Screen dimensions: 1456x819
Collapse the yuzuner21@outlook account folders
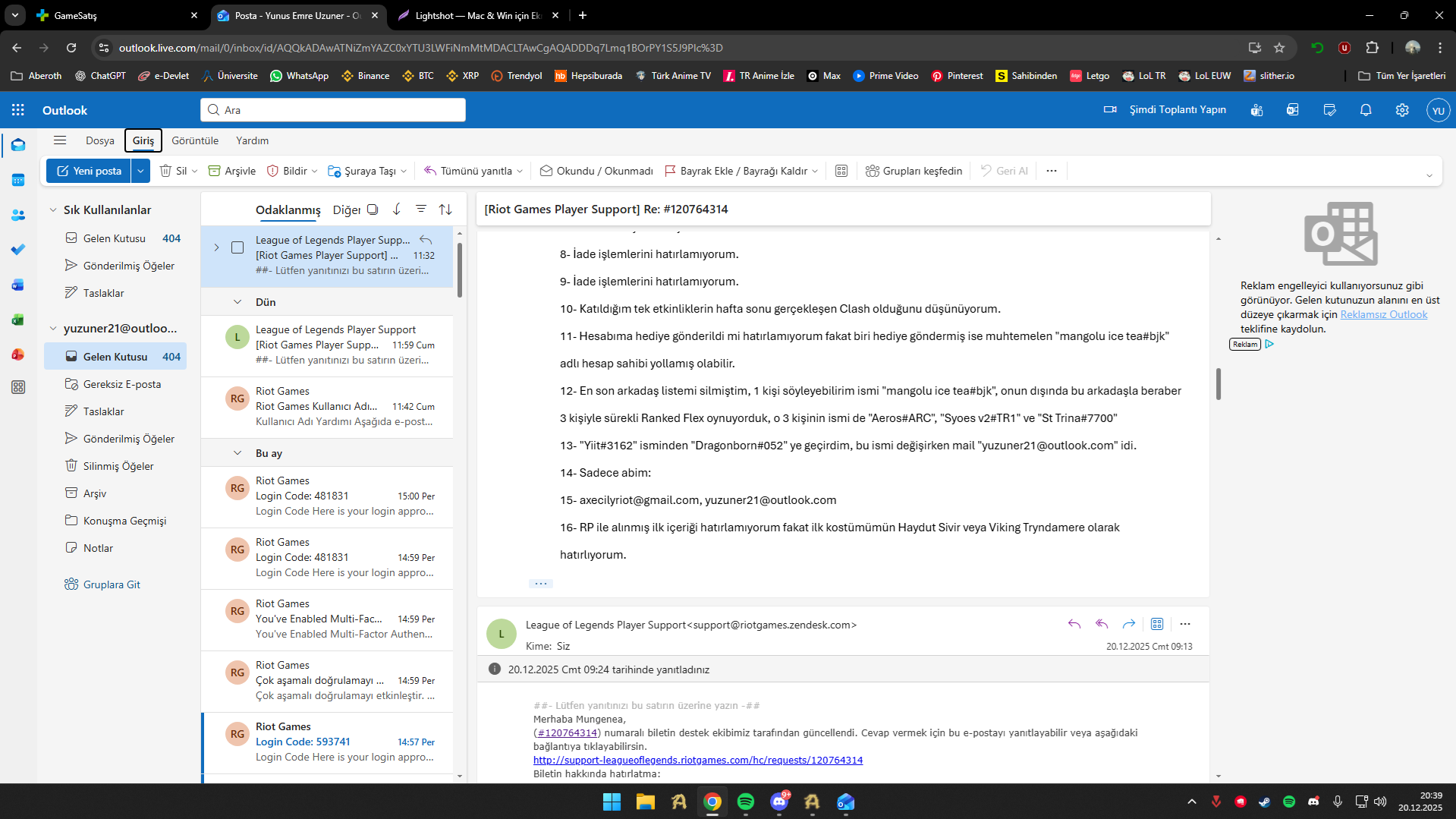(53, 329)
